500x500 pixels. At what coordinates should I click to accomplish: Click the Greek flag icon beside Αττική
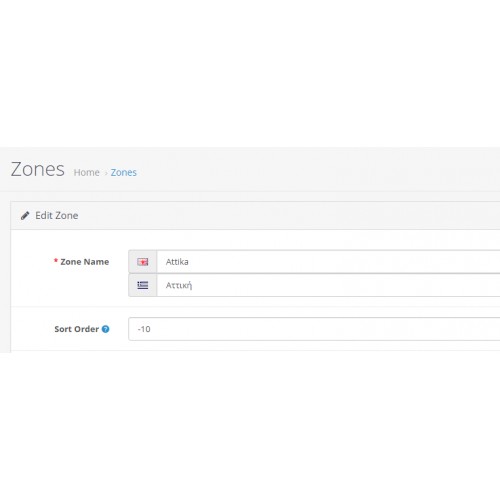point(143,285)
